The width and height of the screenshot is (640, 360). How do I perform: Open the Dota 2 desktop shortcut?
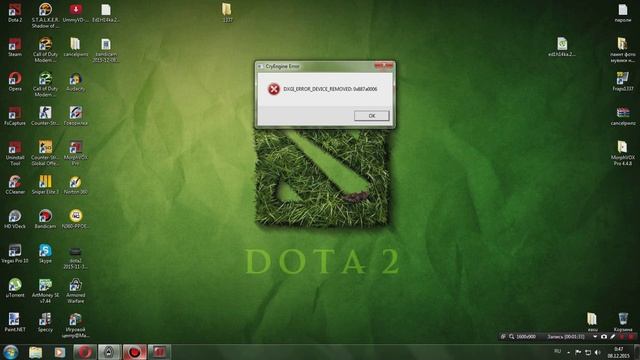pos(15,13)
